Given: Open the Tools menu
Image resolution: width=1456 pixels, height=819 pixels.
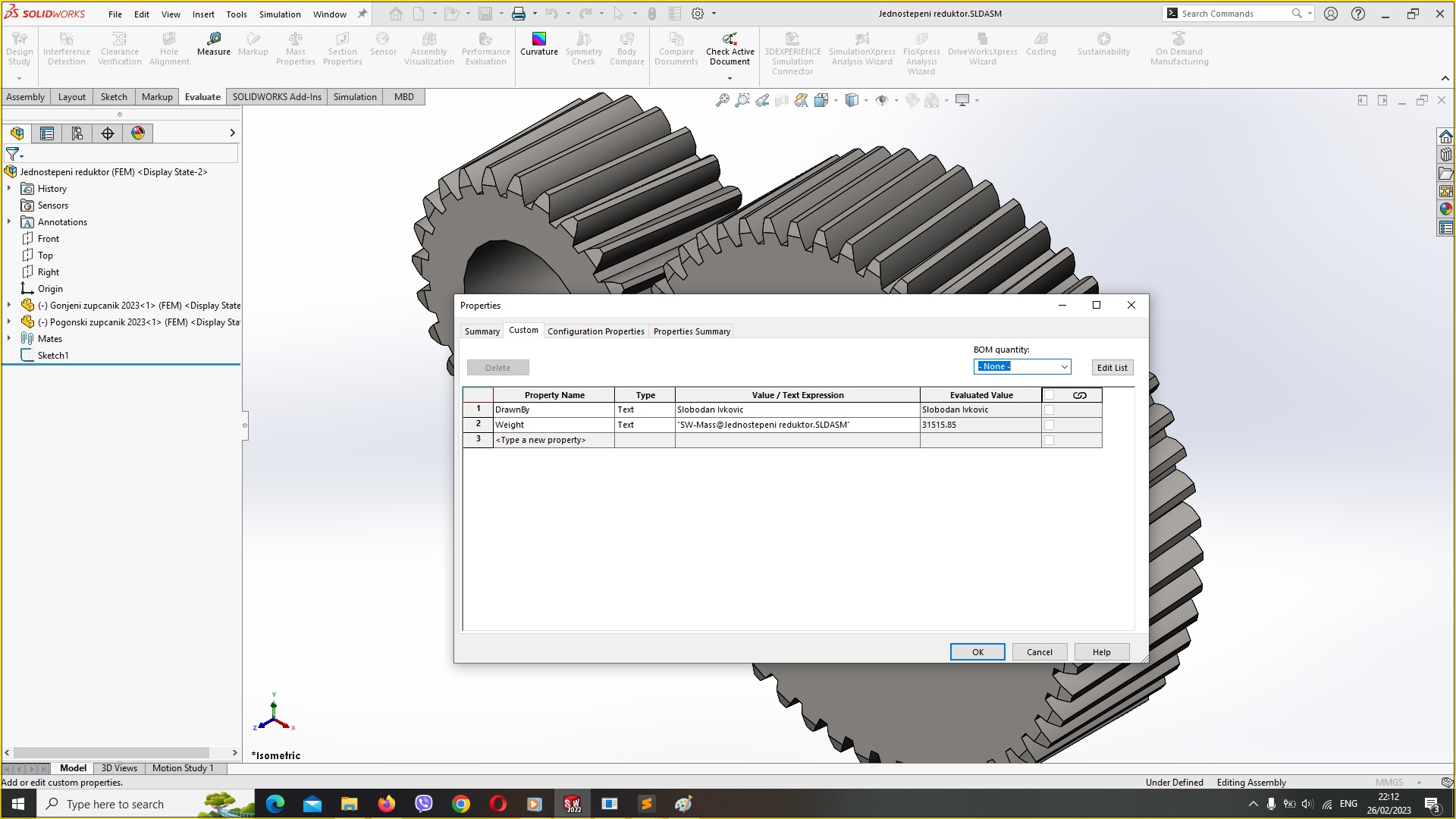Looking at the screenshot, I should 237,14.
